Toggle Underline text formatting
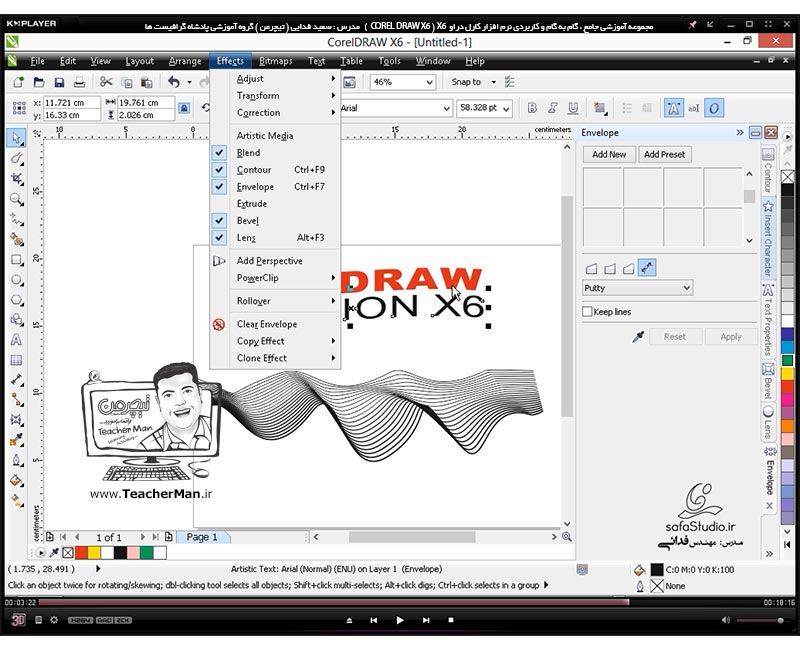The image size is (800, 650). point(573,108)
